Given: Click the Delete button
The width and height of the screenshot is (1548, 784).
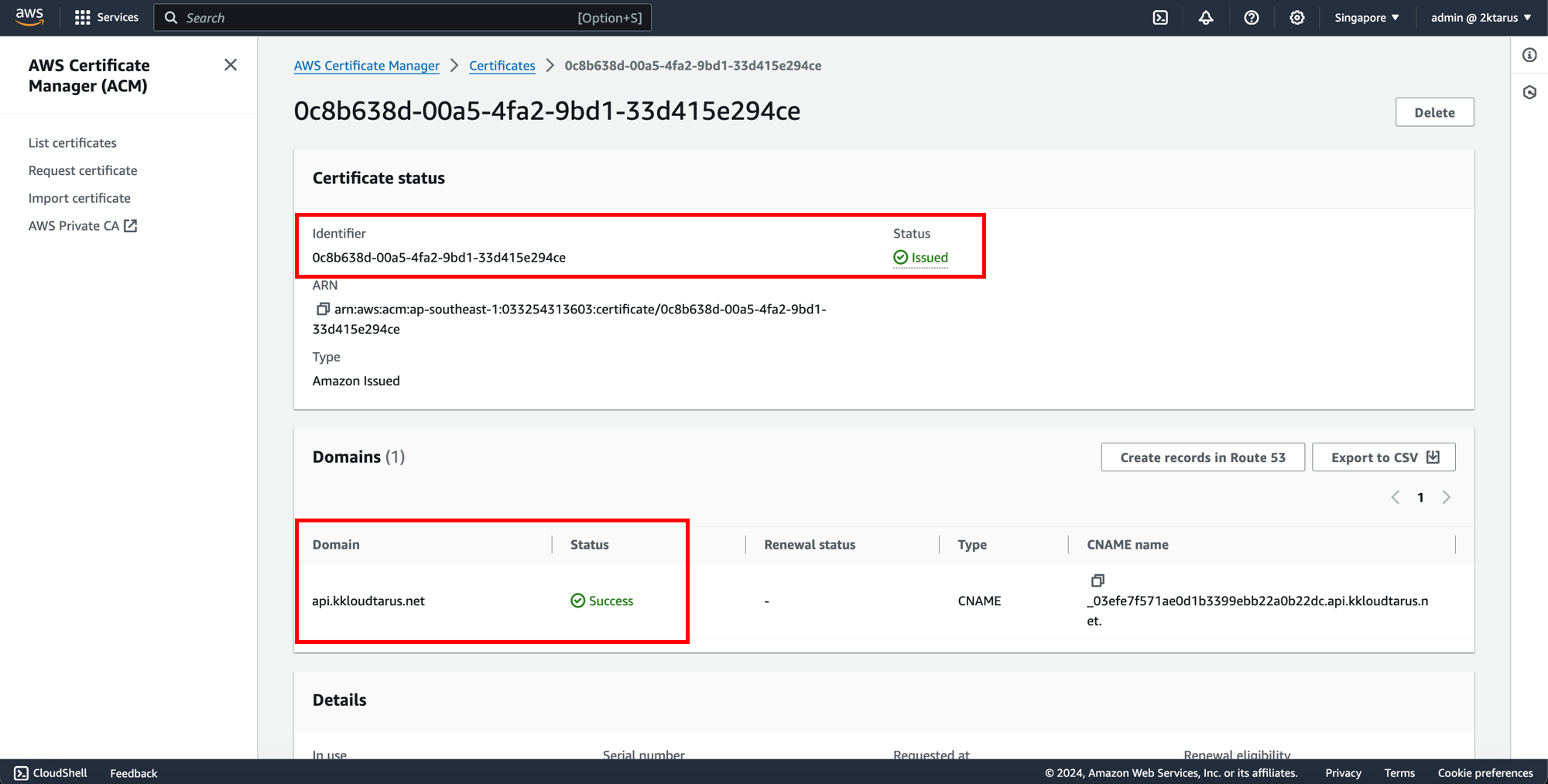Looking at the screenshot, I should [1434, 112].
